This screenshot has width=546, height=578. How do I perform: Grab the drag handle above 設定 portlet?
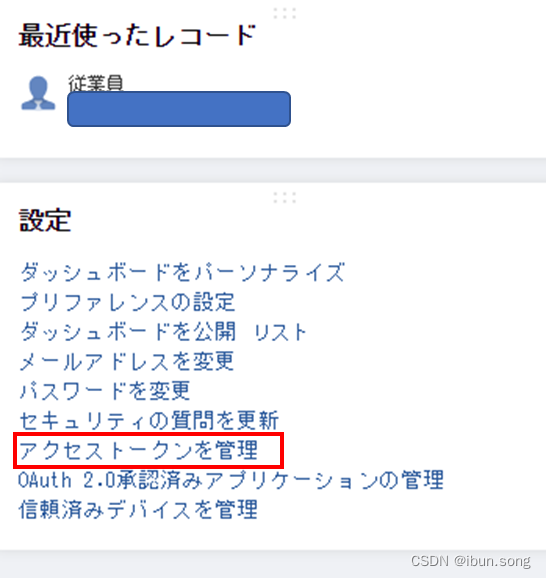click(x=285, y=198)
